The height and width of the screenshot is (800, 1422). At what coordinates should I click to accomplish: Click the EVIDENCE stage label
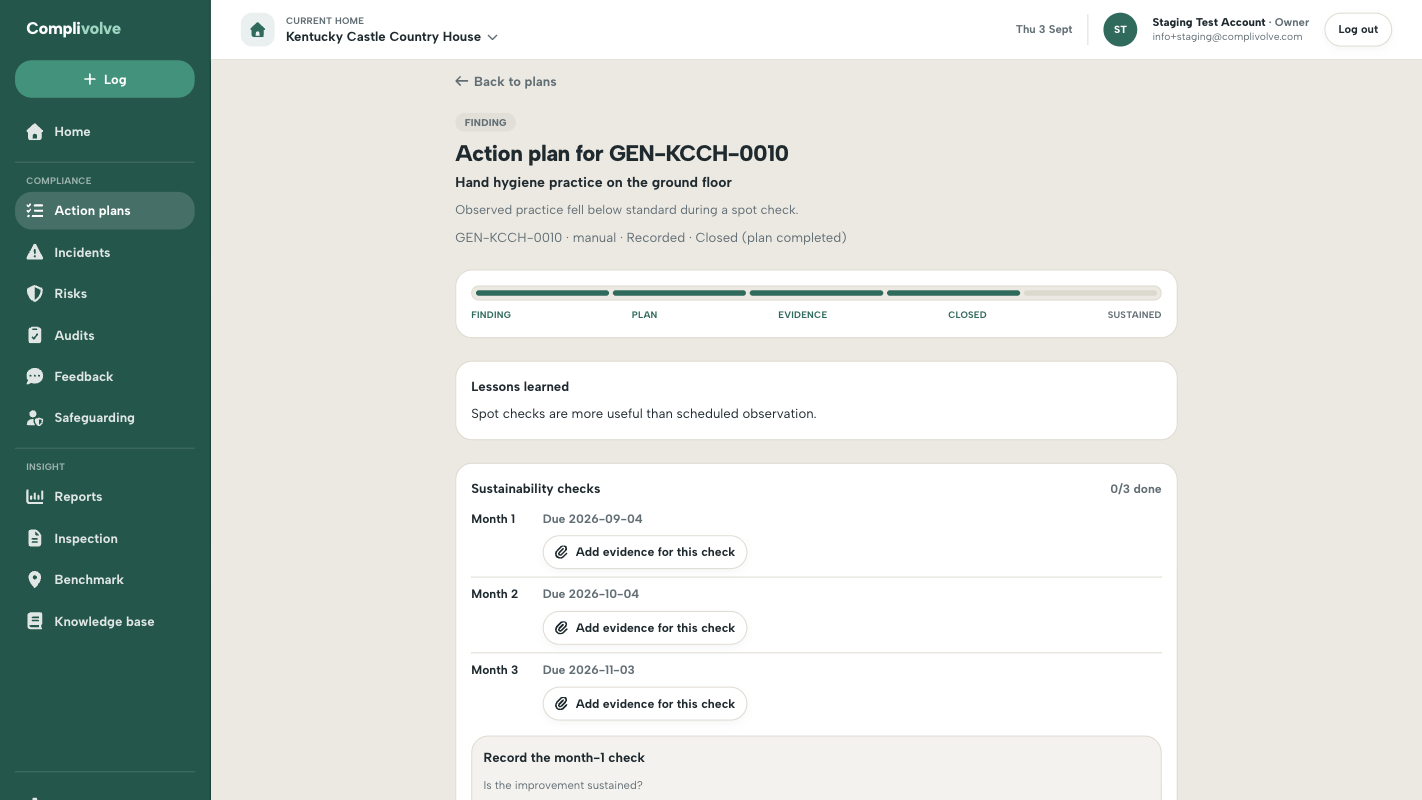pyautogui.click(x=803, y=315)
